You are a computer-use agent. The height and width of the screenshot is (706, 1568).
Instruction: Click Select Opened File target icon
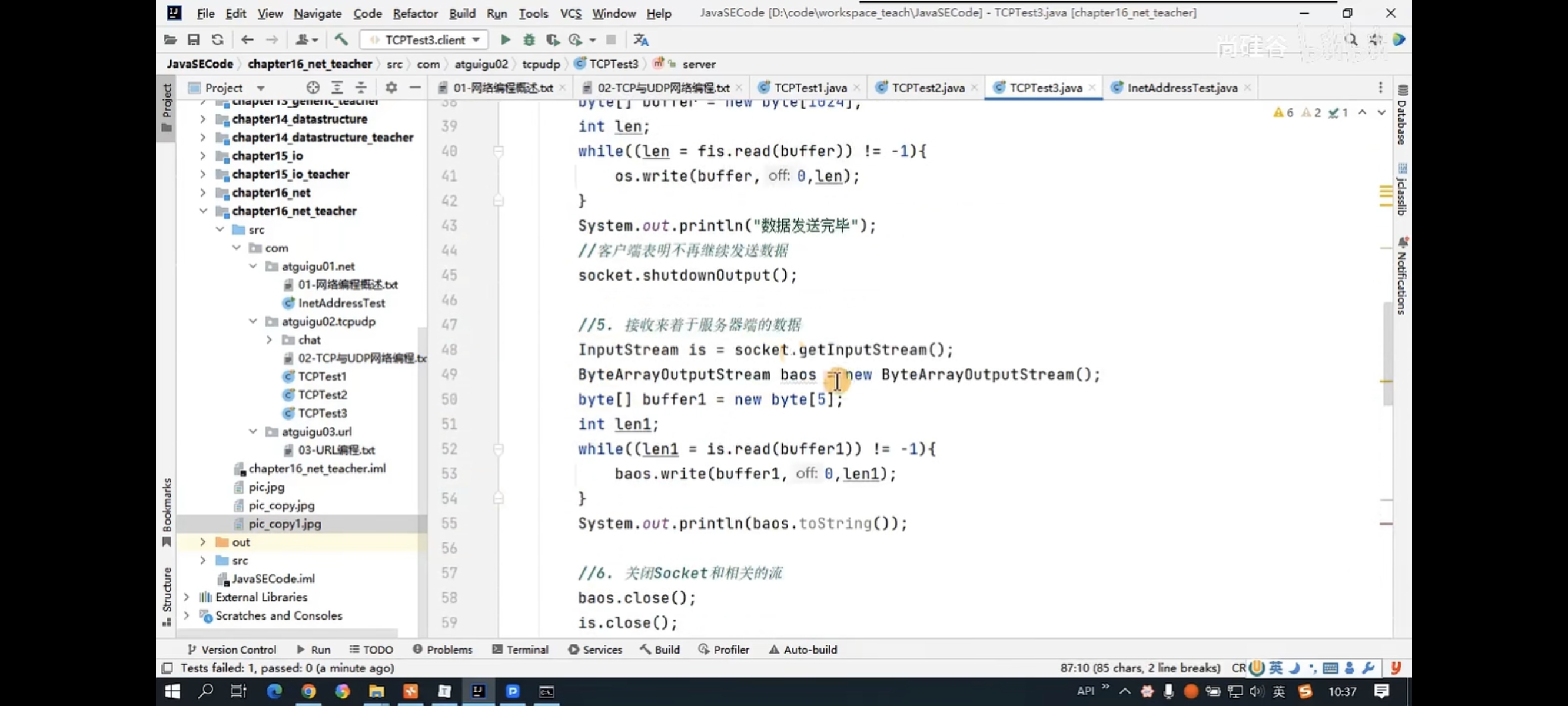coord(313,88)
